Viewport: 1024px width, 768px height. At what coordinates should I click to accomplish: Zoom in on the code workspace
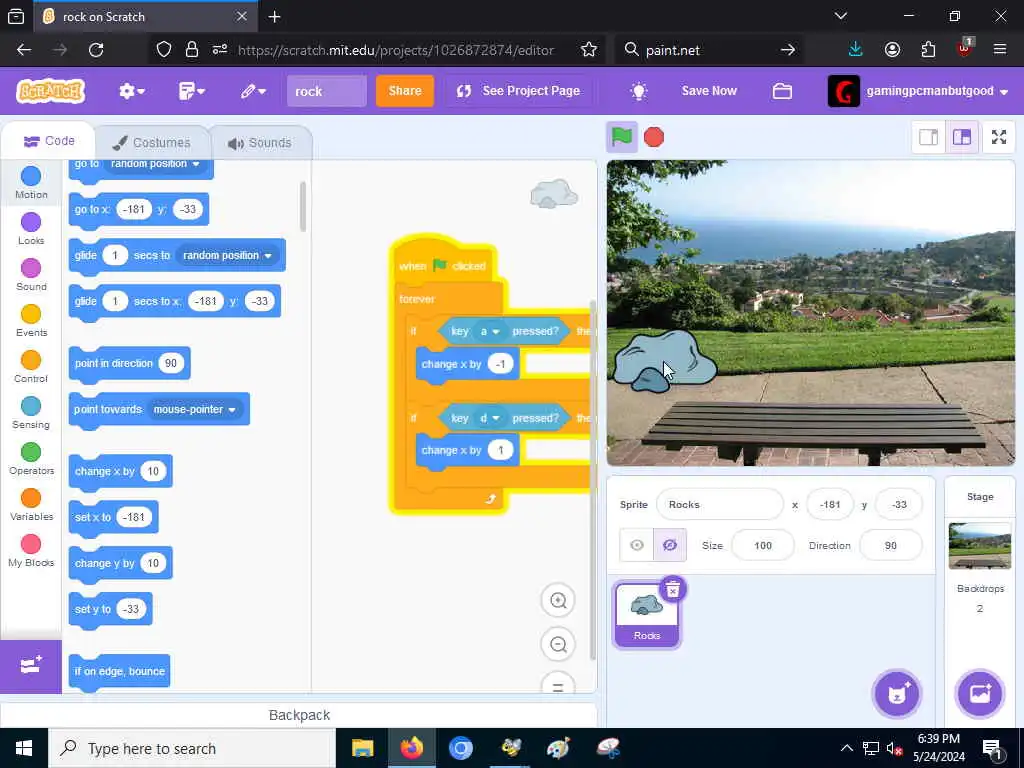(x=558, y=600)
